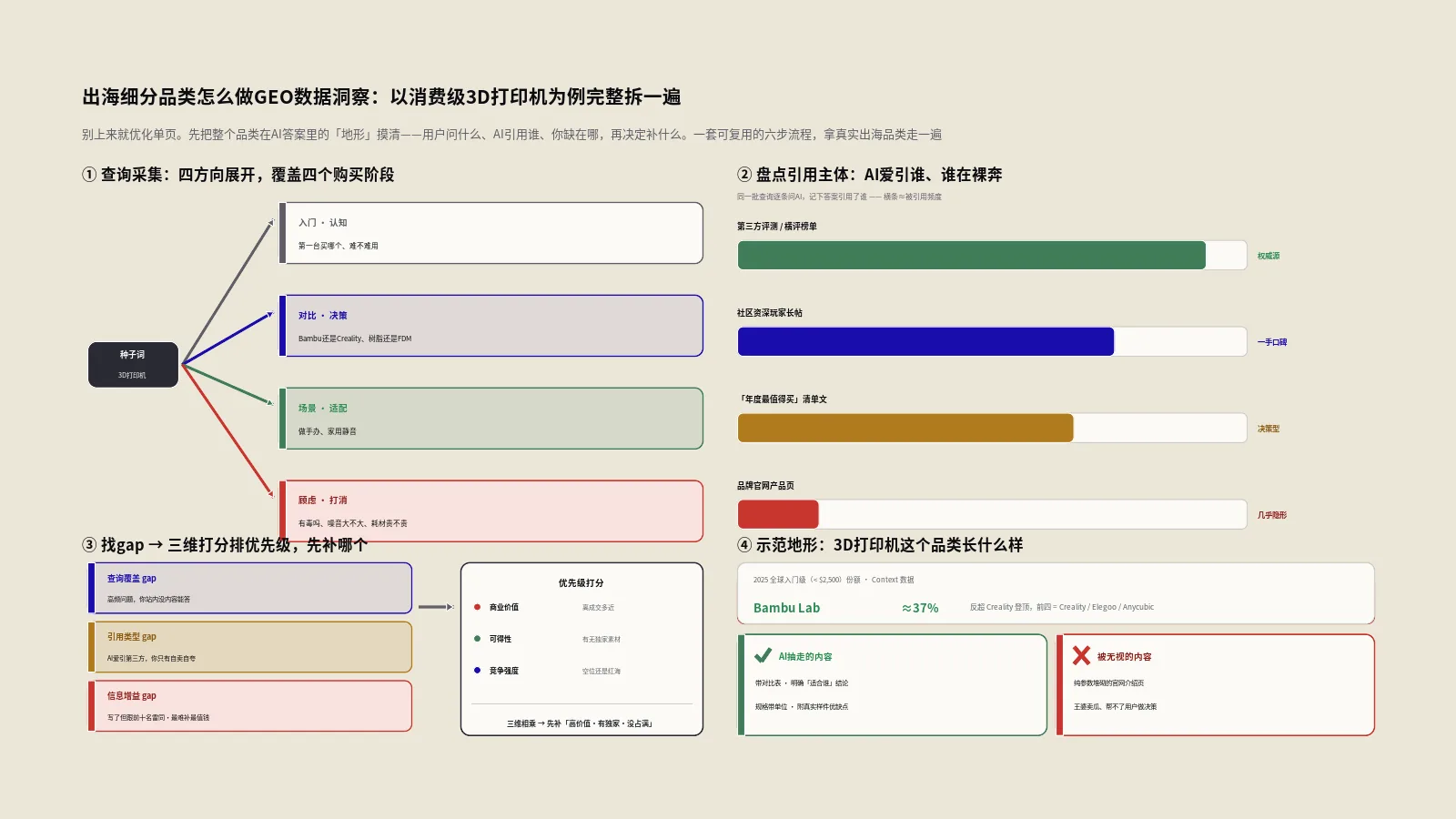This screenshot has height=819, width=1456.
Task: Click the text Bambu还是Creality、树脂还是FDM
Action: coord(355,339)
